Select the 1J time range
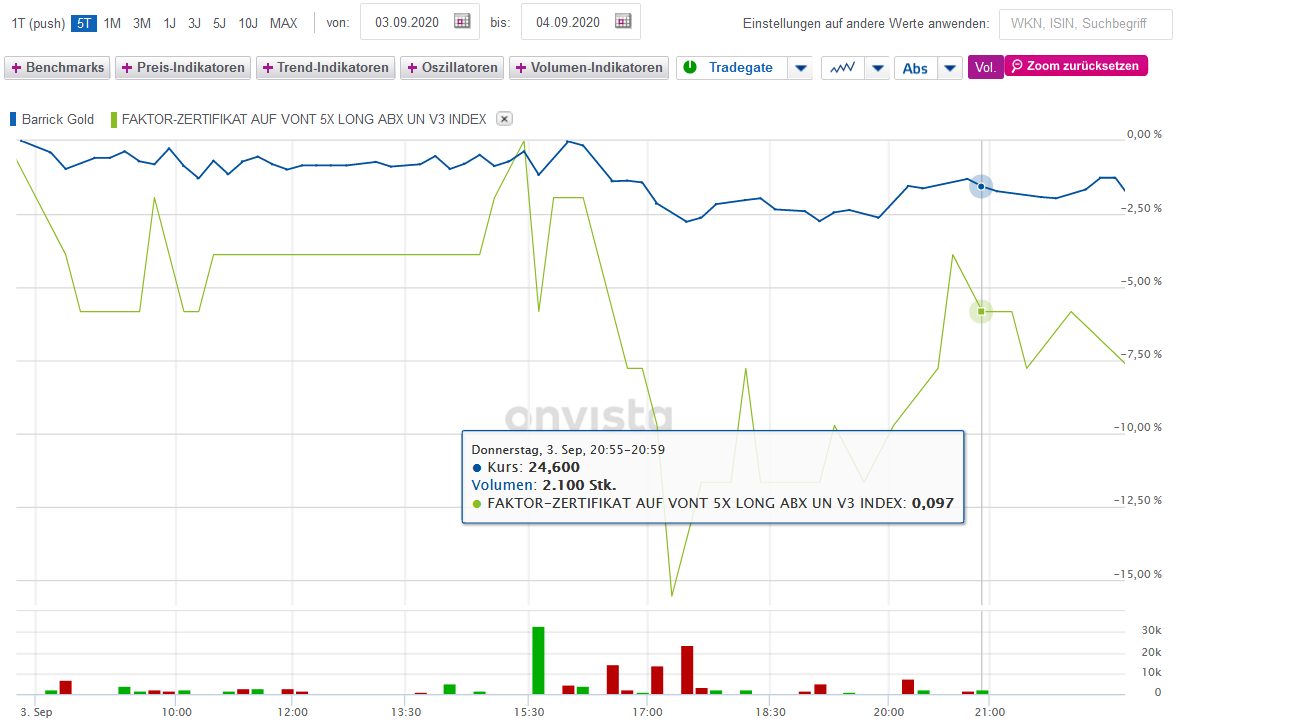Viewport: 1291px width, 728px height. click(170, 23)
